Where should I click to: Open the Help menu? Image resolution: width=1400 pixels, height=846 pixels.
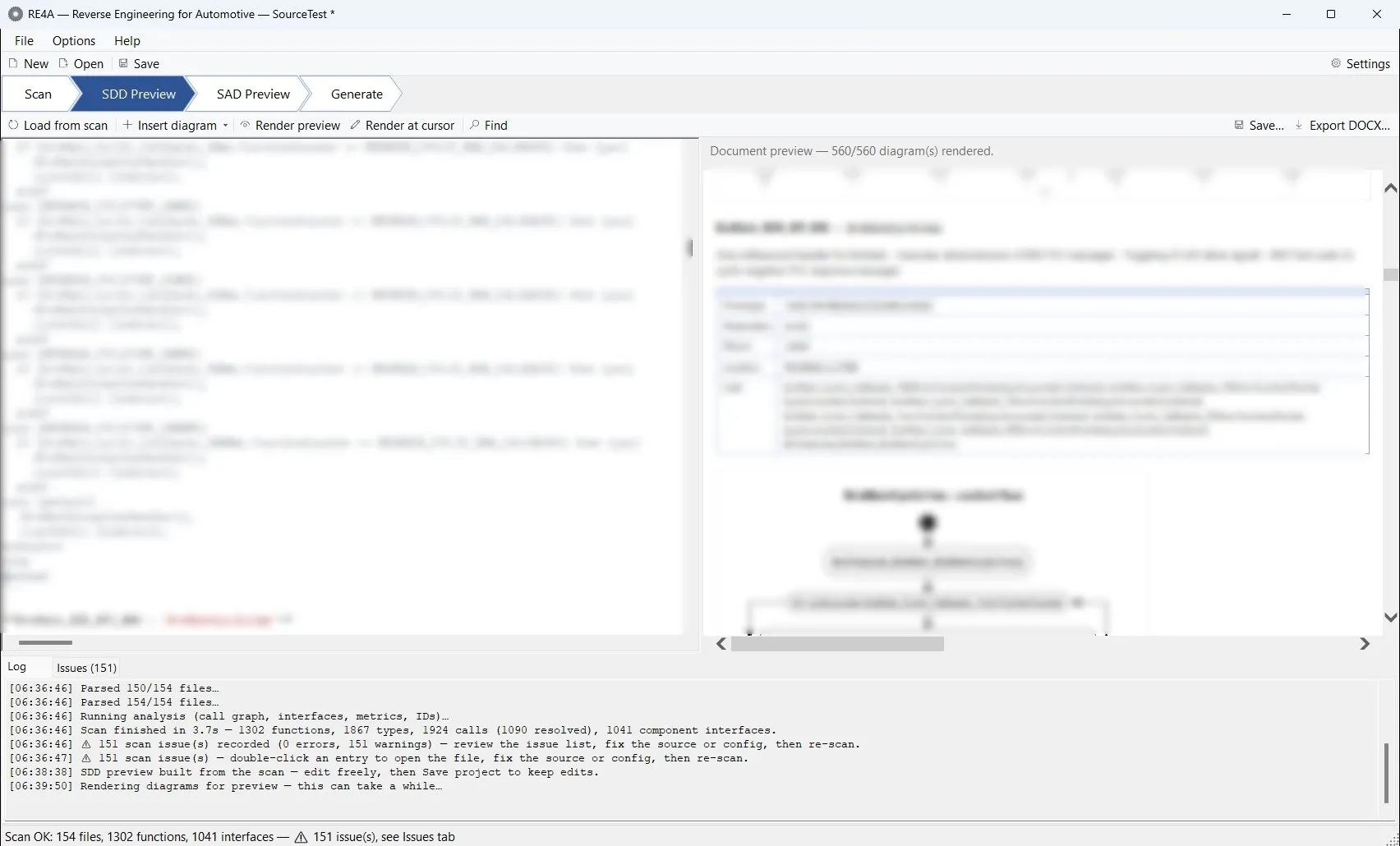pos(127,40)
